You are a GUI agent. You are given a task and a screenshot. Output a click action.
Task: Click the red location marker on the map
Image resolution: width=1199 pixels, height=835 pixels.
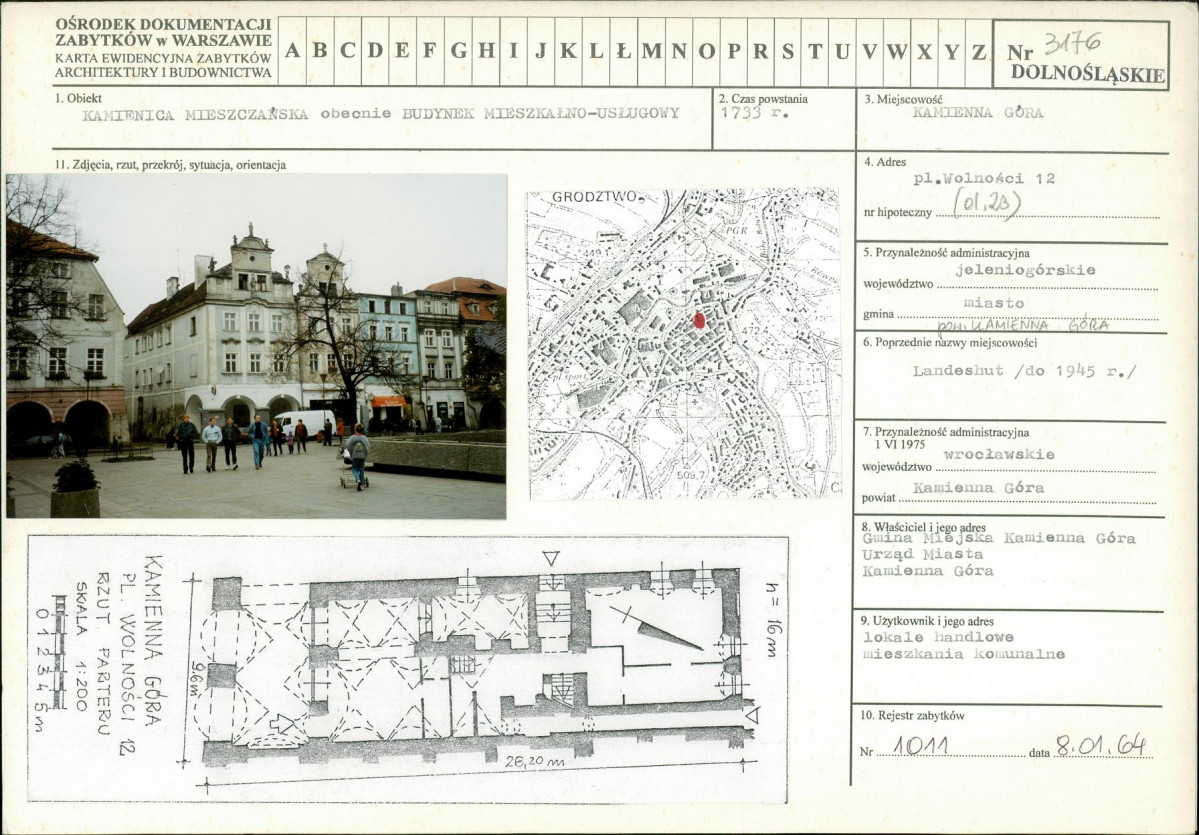click(x=699, y=320)
